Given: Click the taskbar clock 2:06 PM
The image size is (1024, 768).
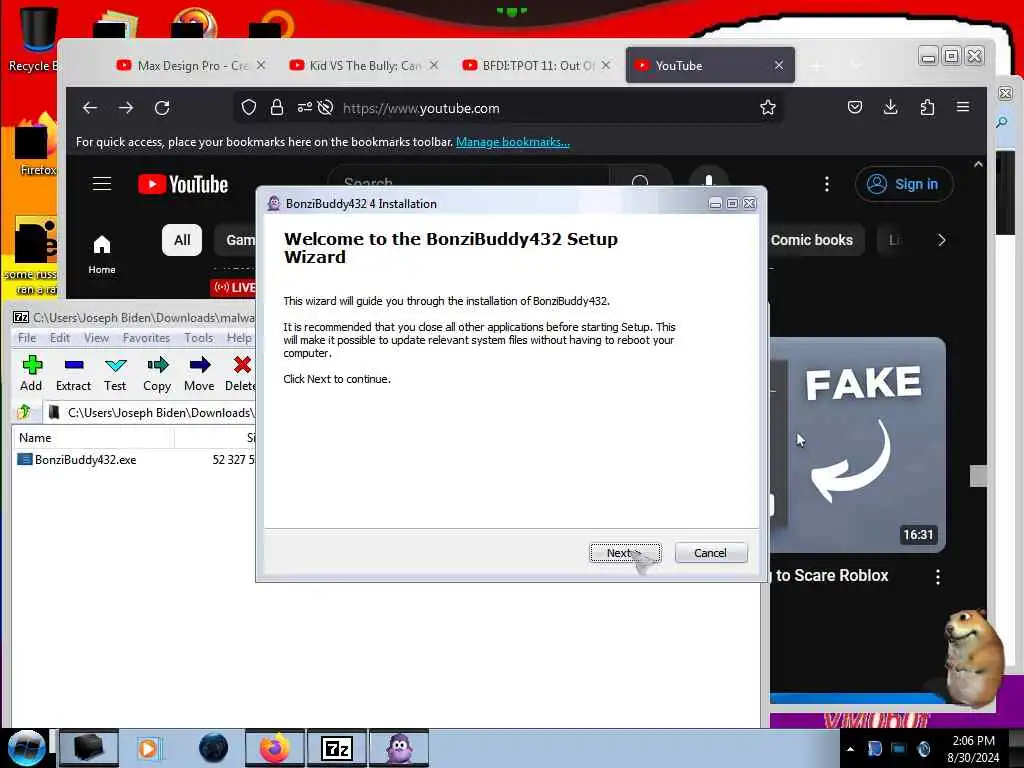Looking at the screenshot, I should pos(973,749).
